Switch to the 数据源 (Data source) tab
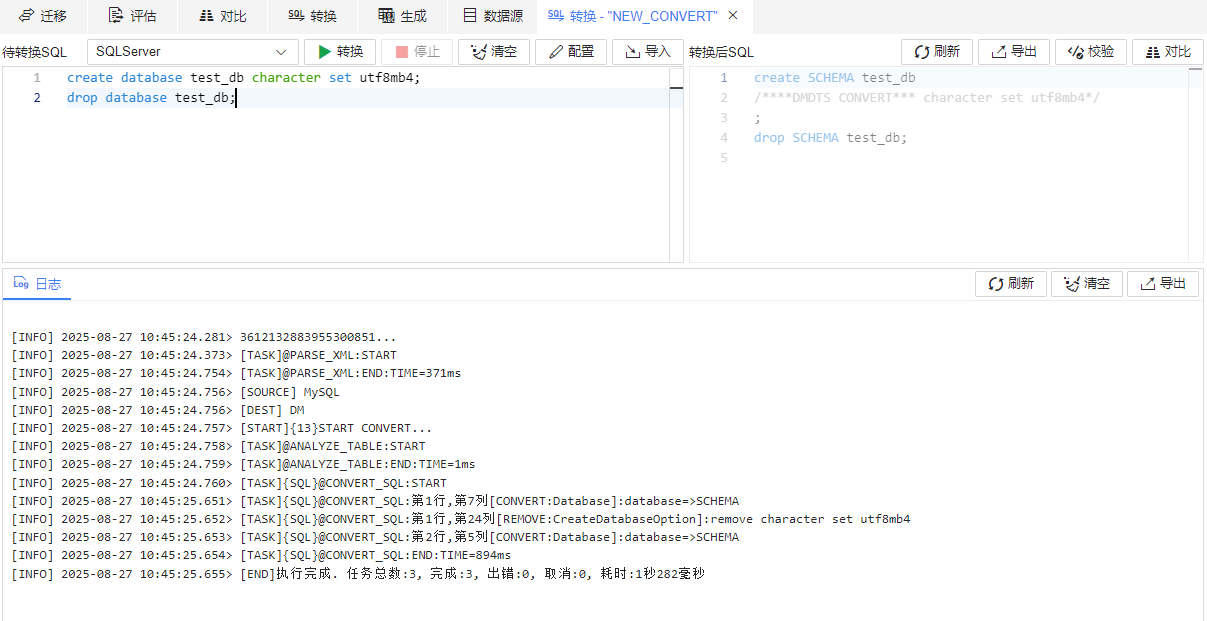The height and width of the screenshot is (621, 1207). coord(492,16)
